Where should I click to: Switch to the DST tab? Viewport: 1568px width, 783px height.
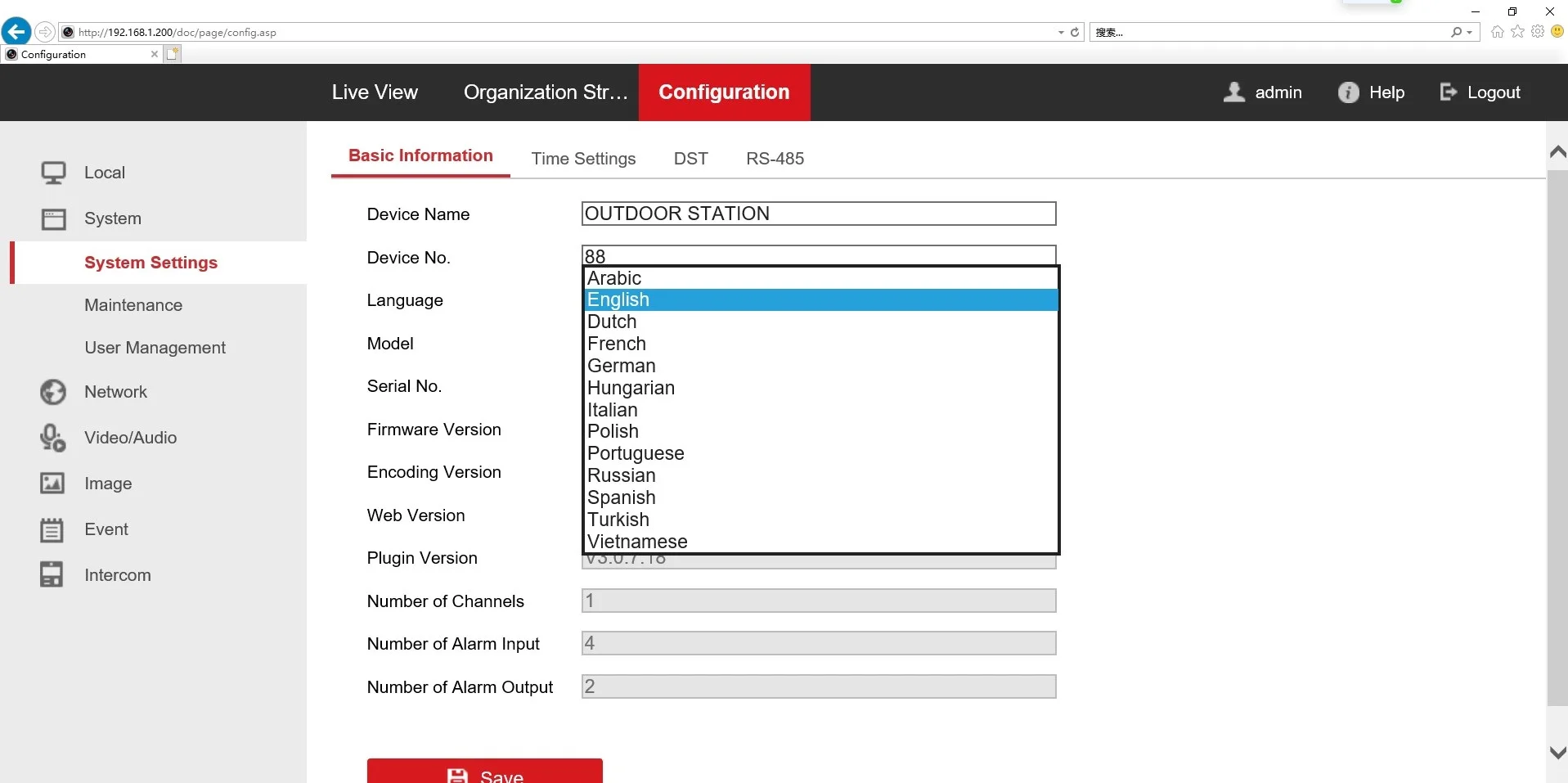pos(691,159)
